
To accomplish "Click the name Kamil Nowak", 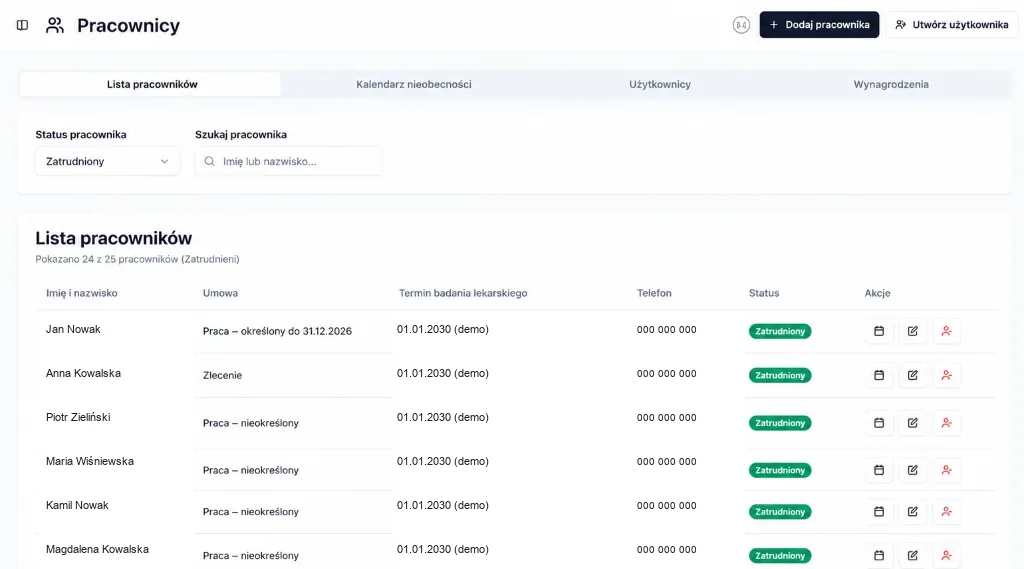I will click(77, 505).
